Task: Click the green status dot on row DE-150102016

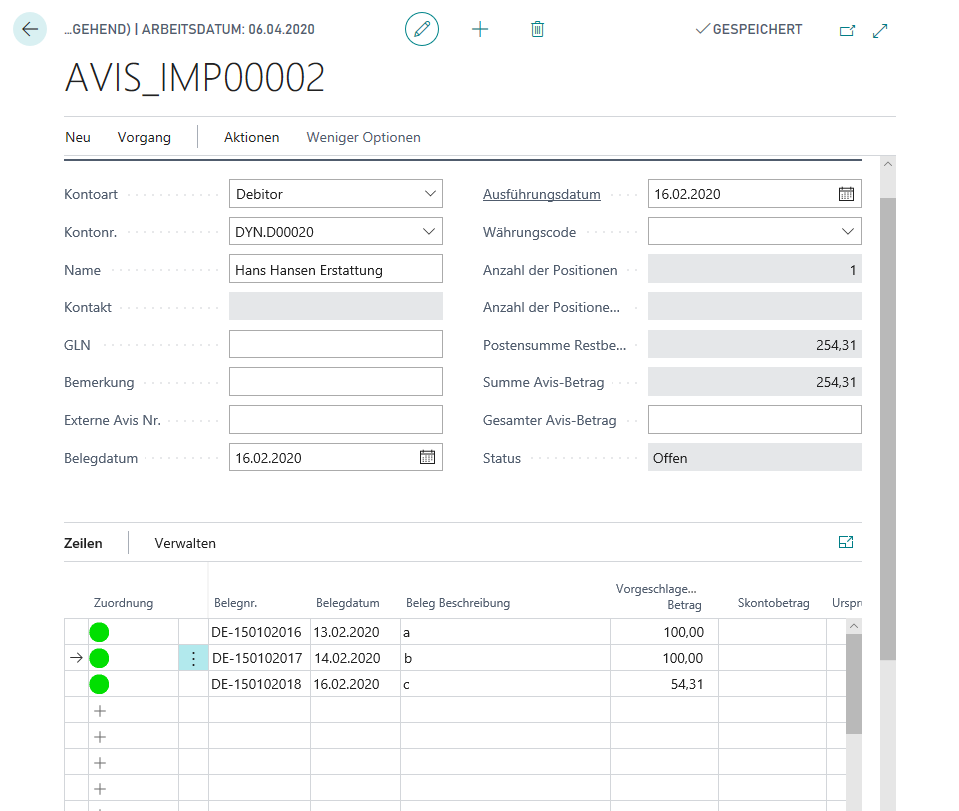Action: point(98,632)
